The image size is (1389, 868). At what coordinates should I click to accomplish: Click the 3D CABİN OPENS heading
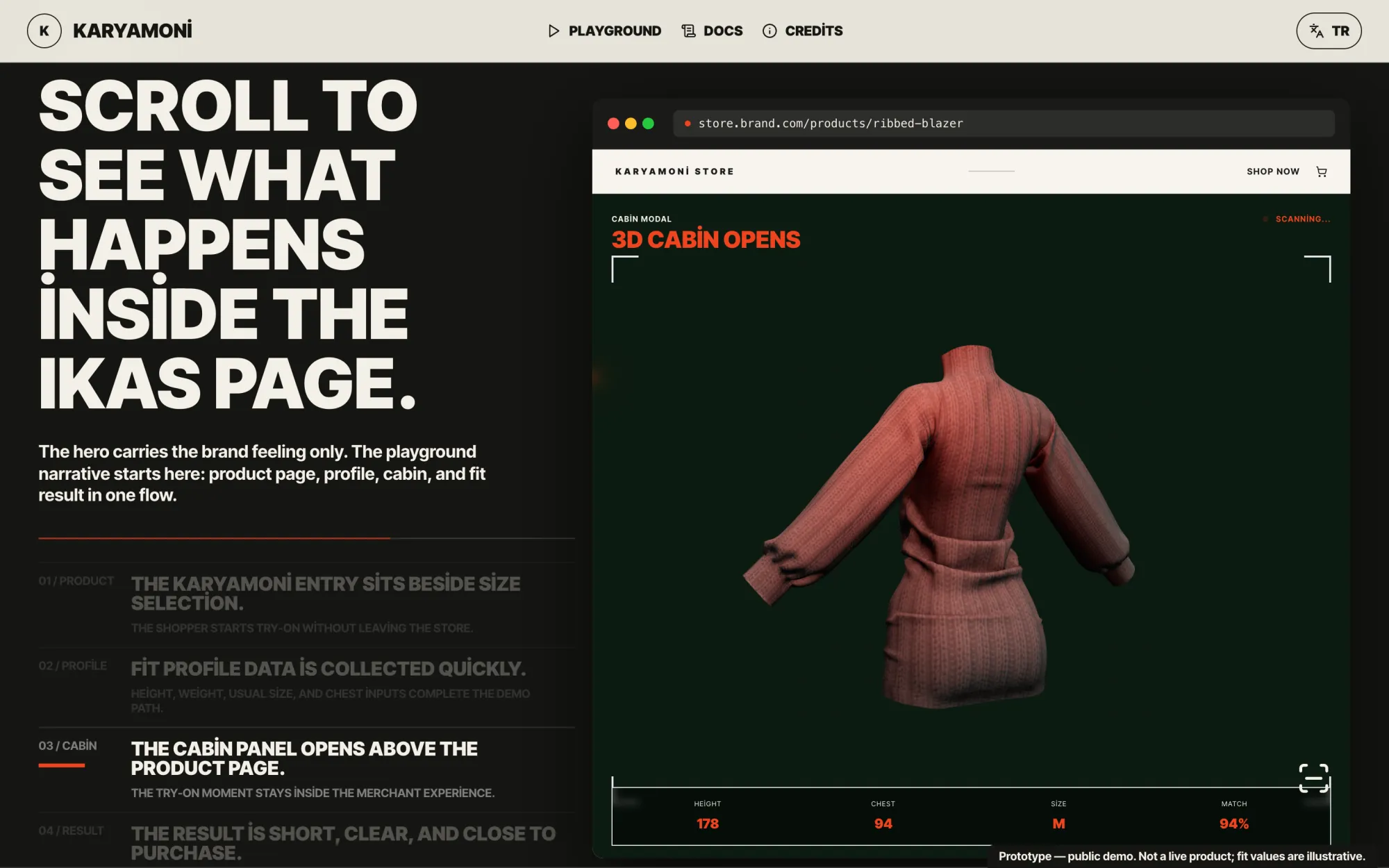click(706, 240)
